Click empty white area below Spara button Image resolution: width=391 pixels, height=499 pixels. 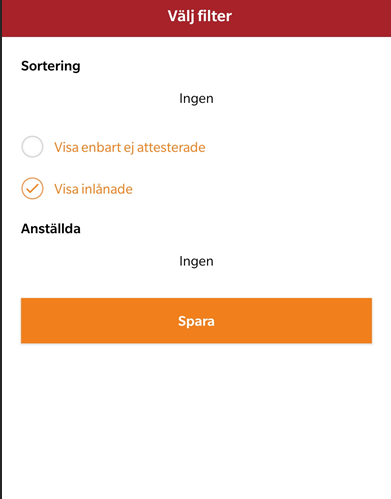point(196,420)
